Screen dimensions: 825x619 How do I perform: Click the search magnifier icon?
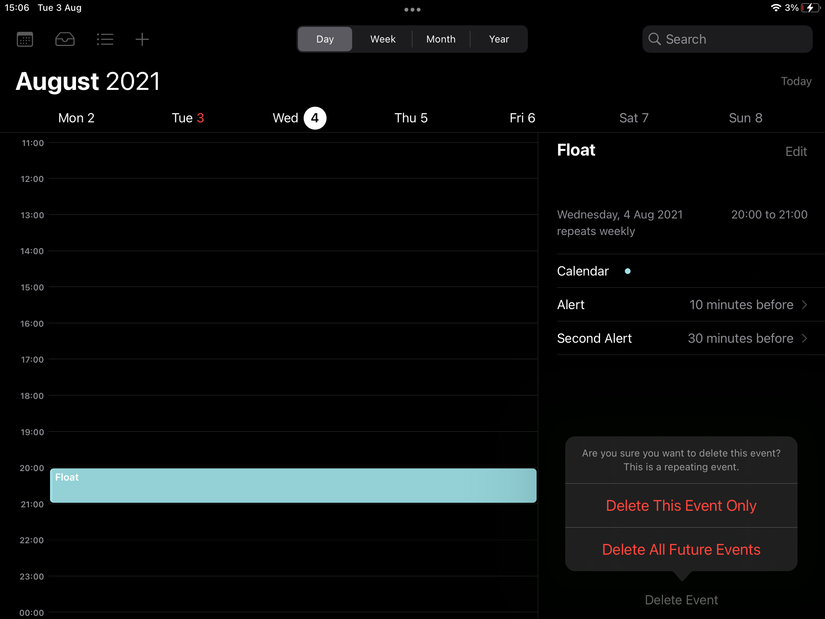click(654, 39)
